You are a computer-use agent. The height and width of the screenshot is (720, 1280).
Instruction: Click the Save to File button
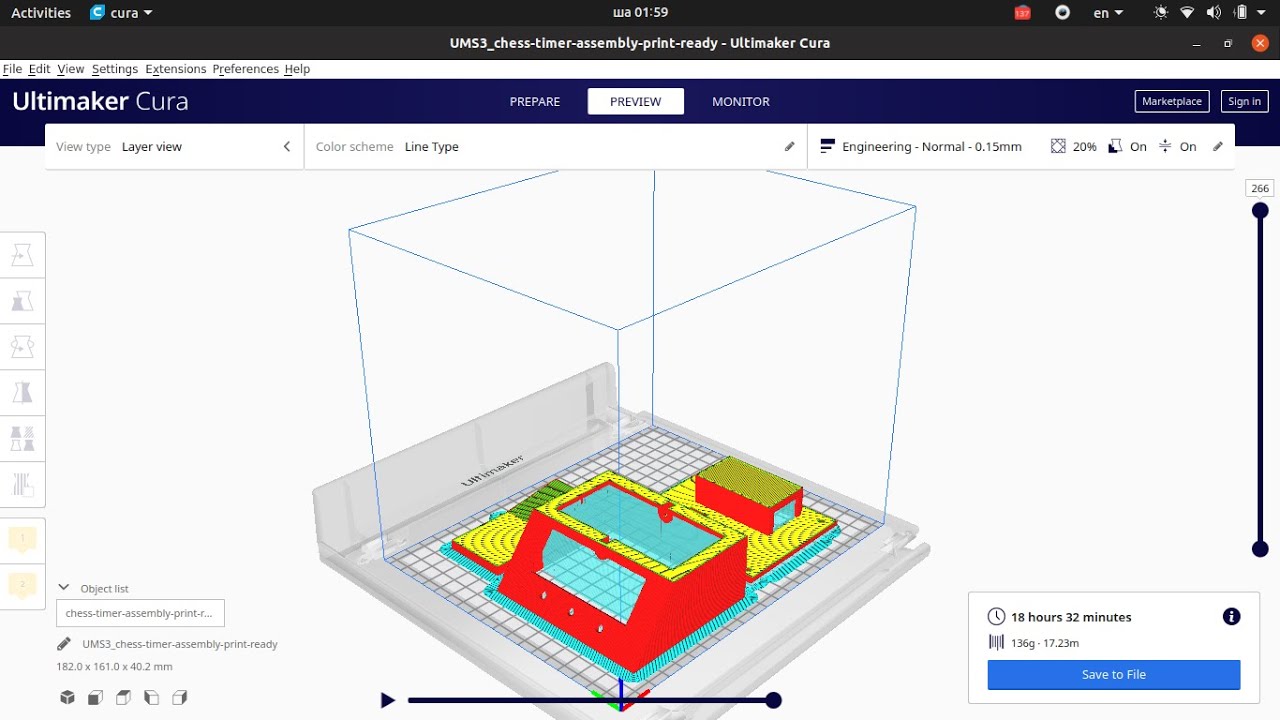click(1114, 675)
